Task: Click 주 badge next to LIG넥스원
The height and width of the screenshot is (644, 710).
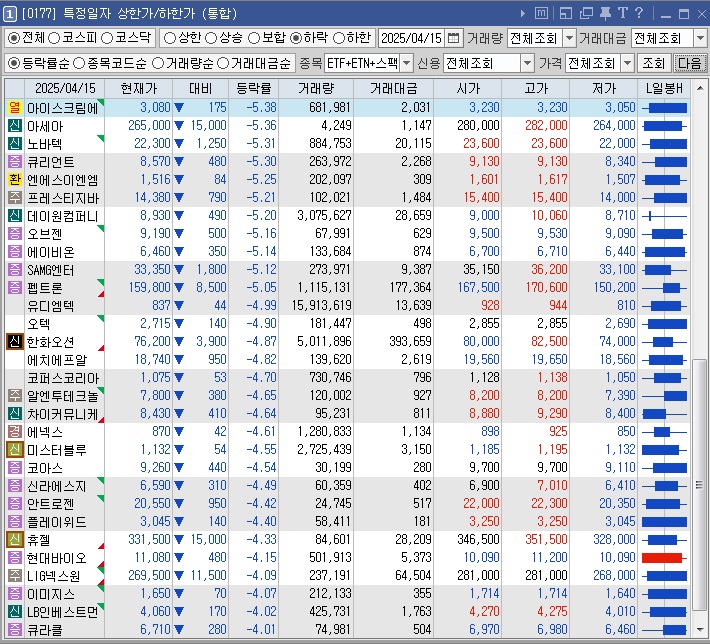Action: pyautogui.click(x=14, y=576)
